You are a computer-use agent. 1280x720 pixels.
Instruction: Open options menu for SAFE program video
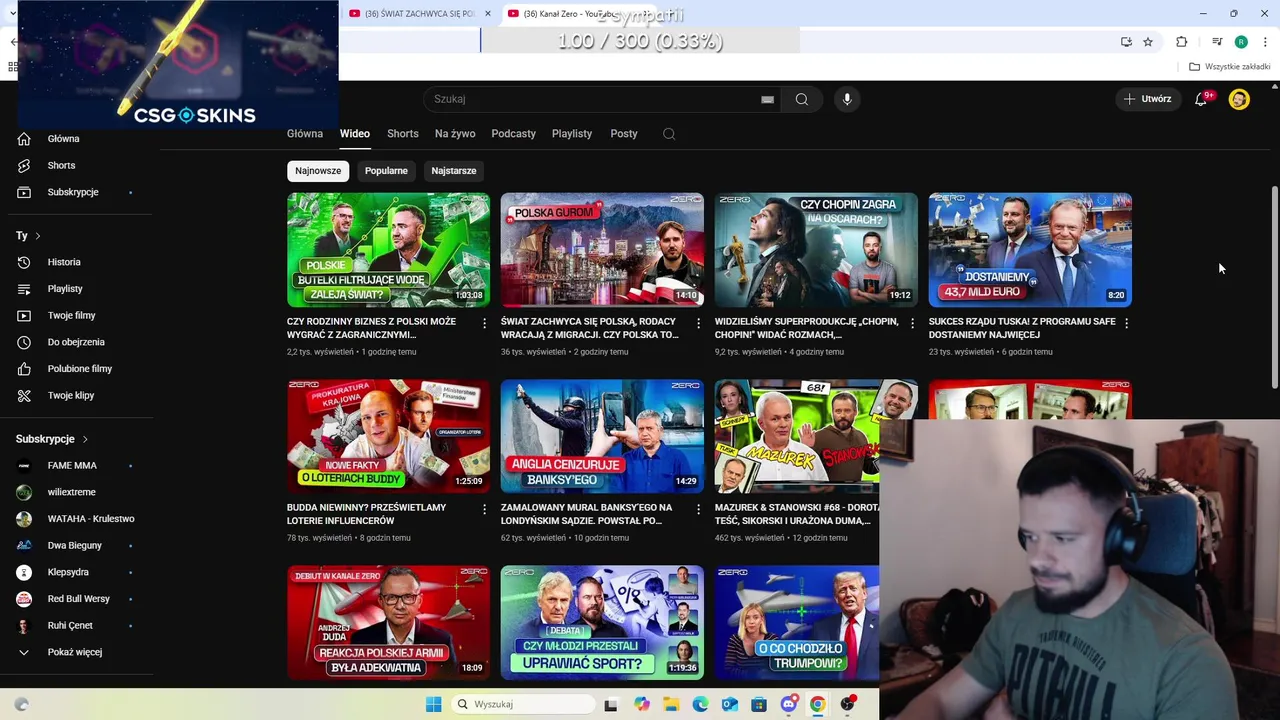click(x=1126, y=323)
